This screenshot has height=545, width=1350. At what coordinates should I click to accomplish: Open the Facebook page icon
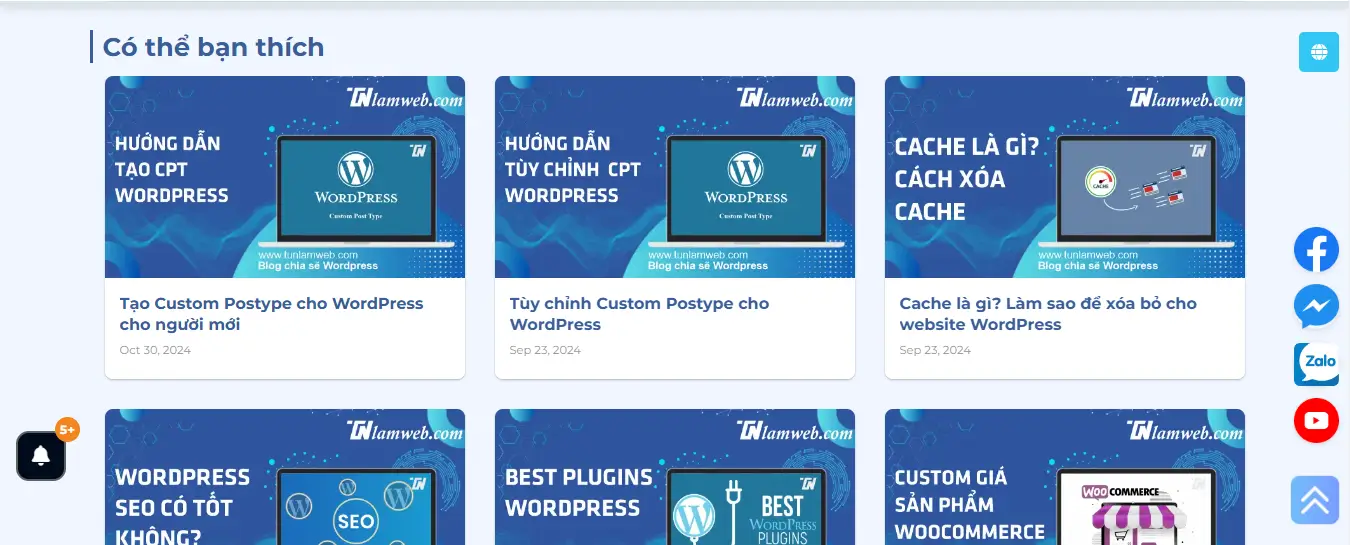pyautogui.click(x=1316, y=250)
